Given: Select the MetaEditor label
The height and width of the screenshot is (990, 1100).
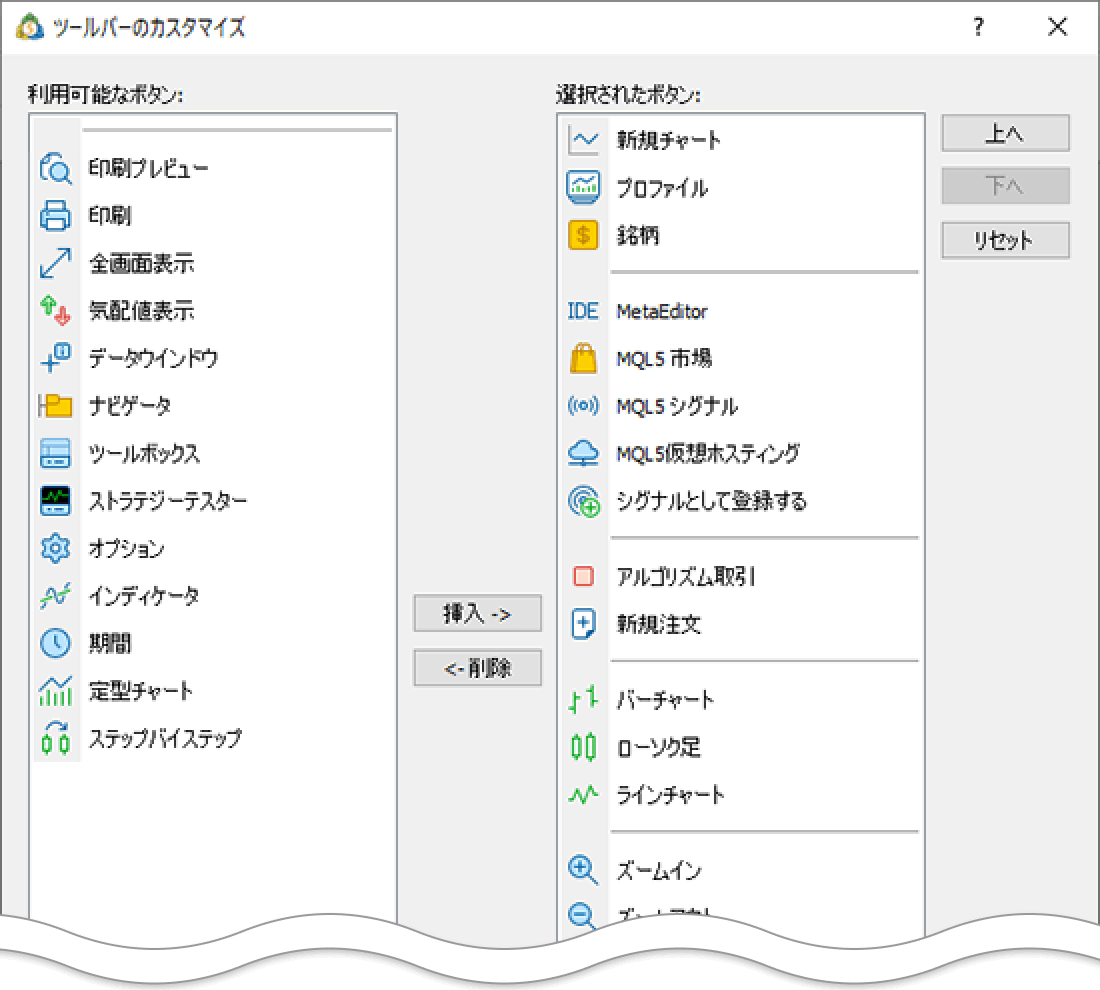Looking at the screenshot, I should [x=662, y=311].
